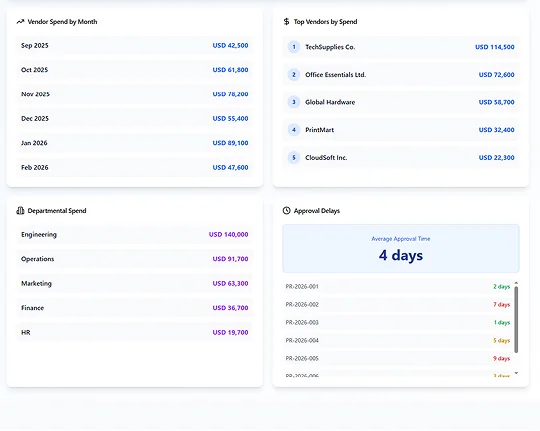Click the Average Approval Time label
Viewport: 540px width, 431px height.
pyautogui.click(x=401, y=239)
